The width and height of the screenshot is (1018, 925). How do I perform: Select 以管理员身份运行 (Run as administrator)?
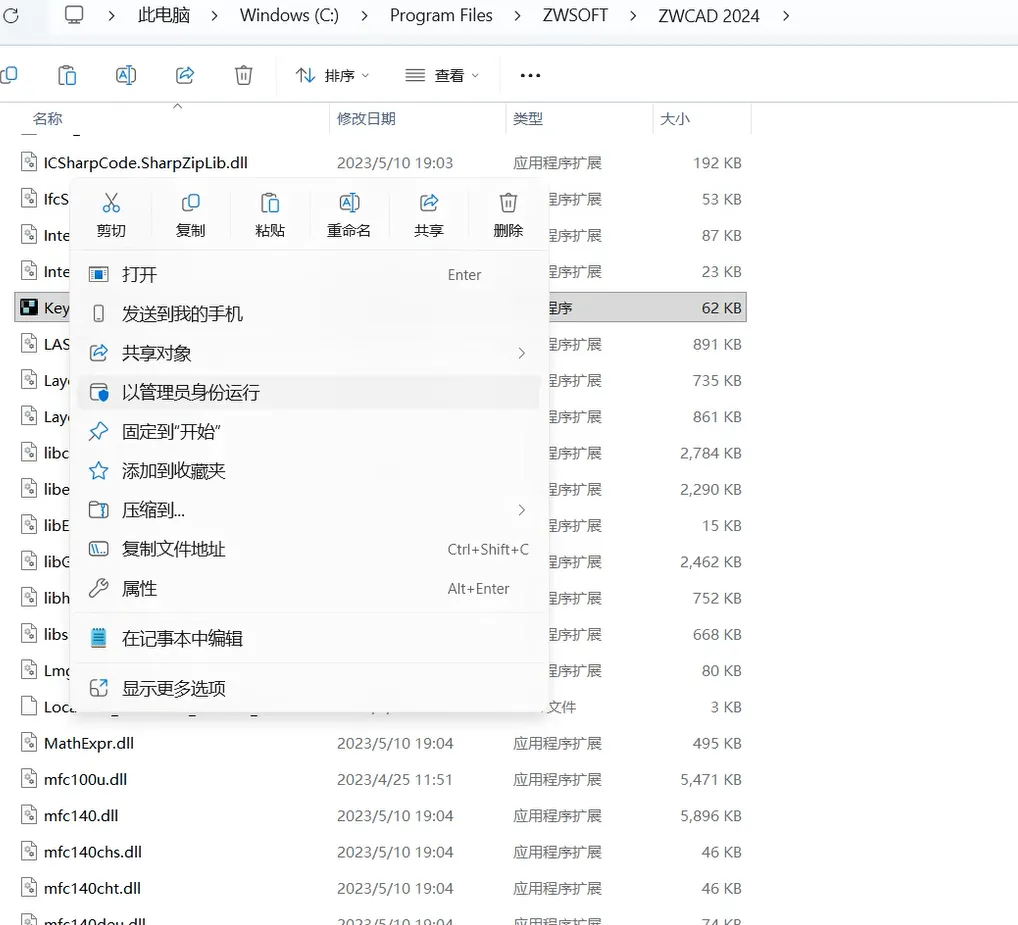pyautogui.click(x=308, y=392)
